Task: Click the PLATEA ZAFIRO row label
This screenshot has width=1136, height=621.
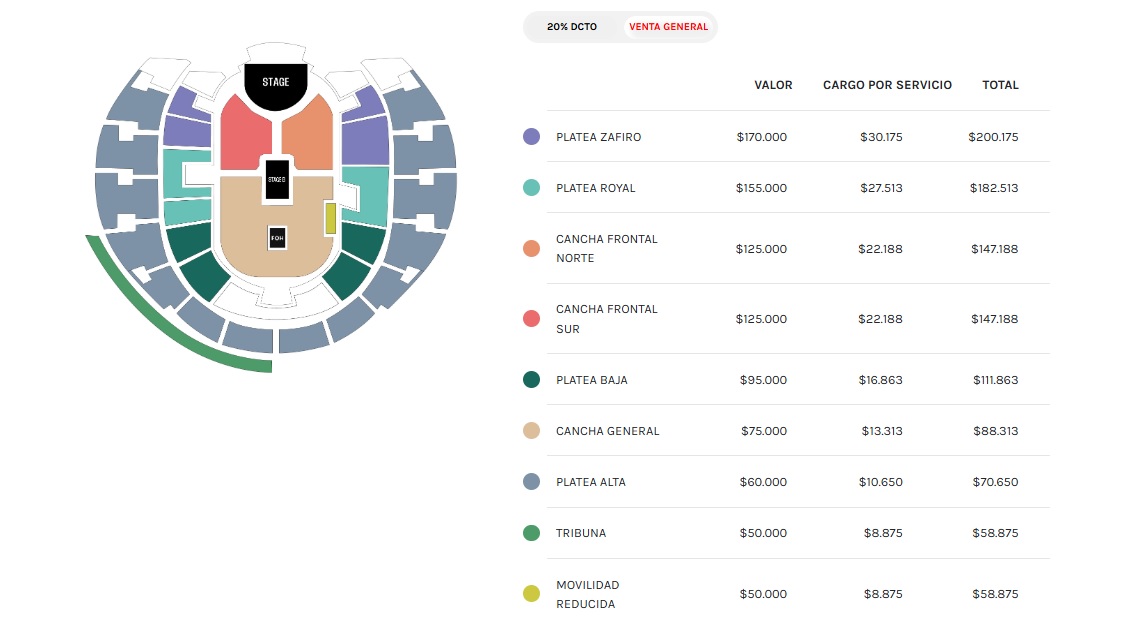Action: coord(598,137)
